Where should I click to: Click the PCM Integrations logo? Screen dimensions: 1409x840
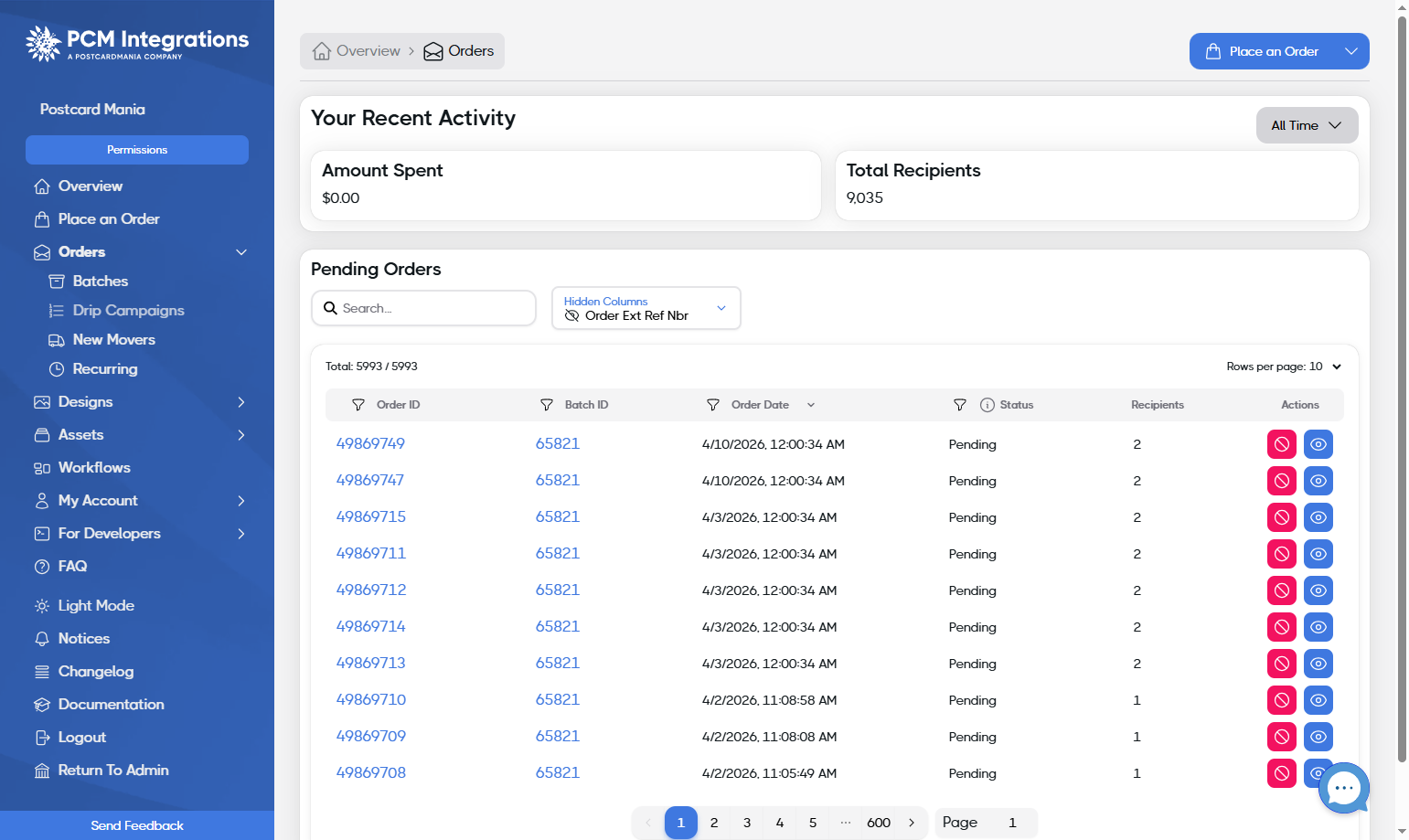137,43
